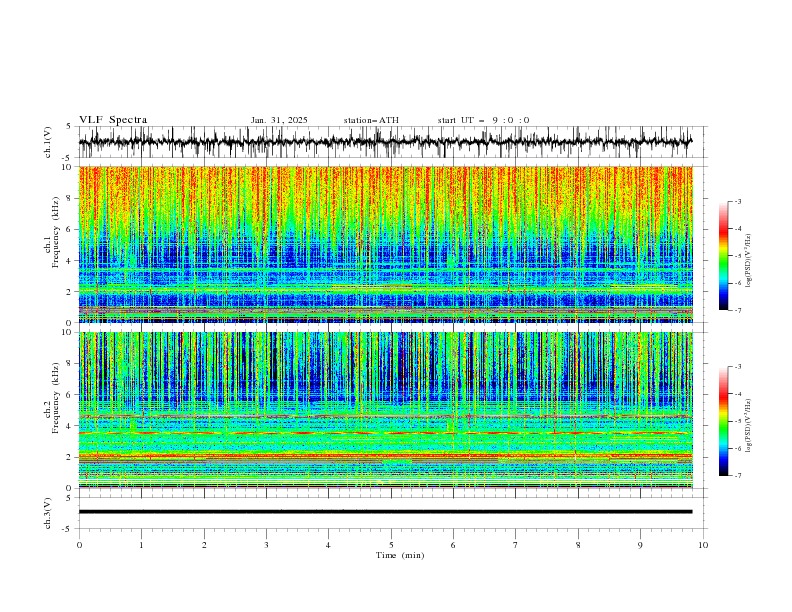Screen dimensions: 792x612
Task: Click the date 'Jan. 31, 2025'
Action: pyautogui.click(x=279, y=120)
